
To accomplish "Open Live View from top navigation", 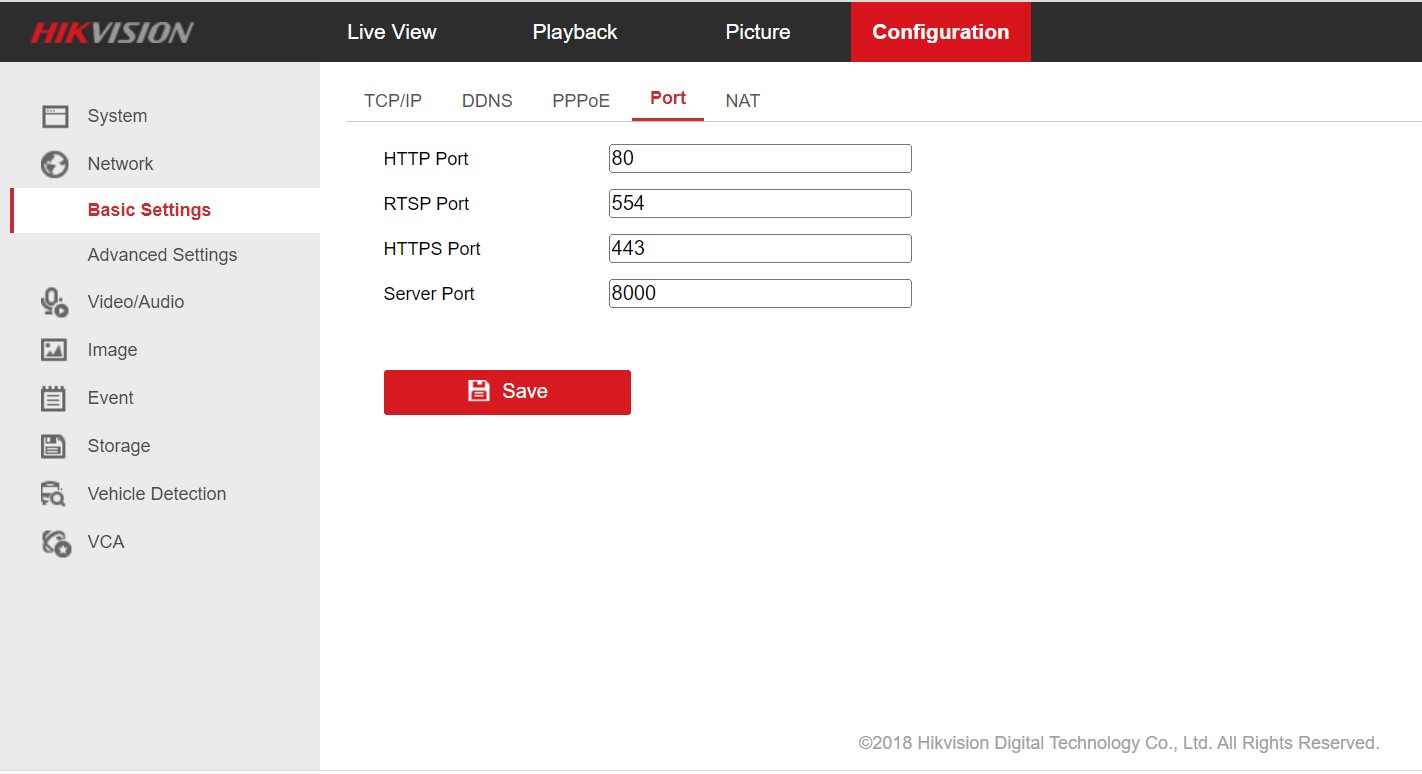I will (x=391, y=32).
